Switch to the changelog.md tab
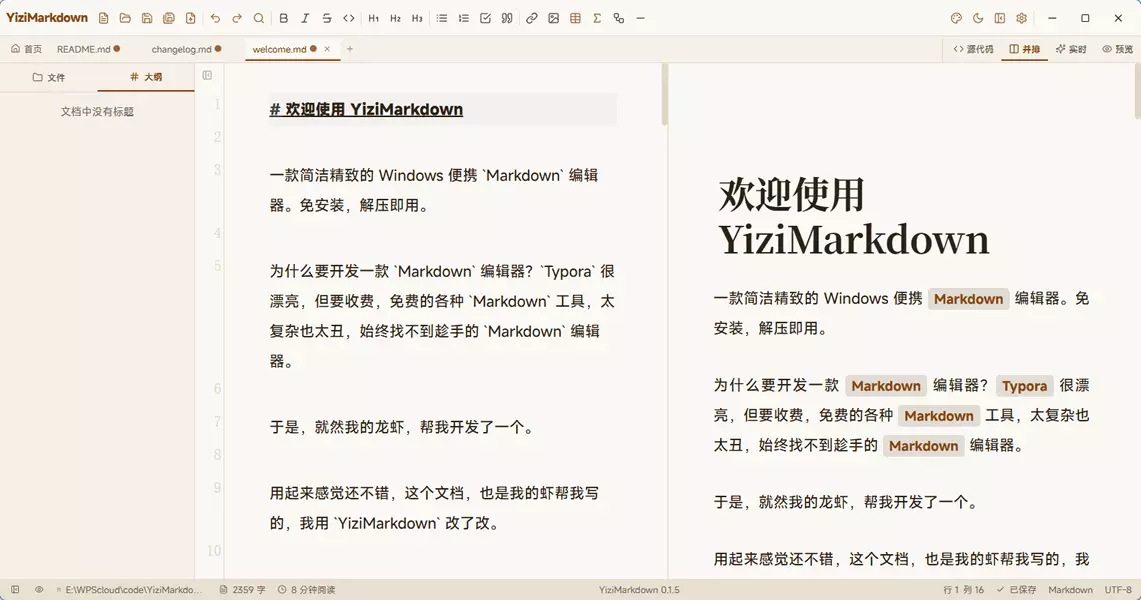Image resolution: width=1141 pixels, height=600 pixels. click(x=186, y=49)
